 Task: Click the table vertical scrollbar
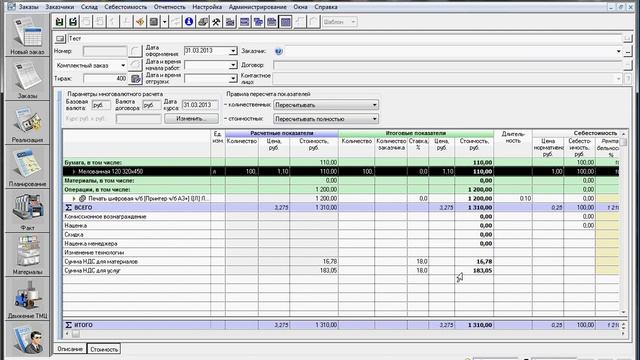tap(624, 223)
